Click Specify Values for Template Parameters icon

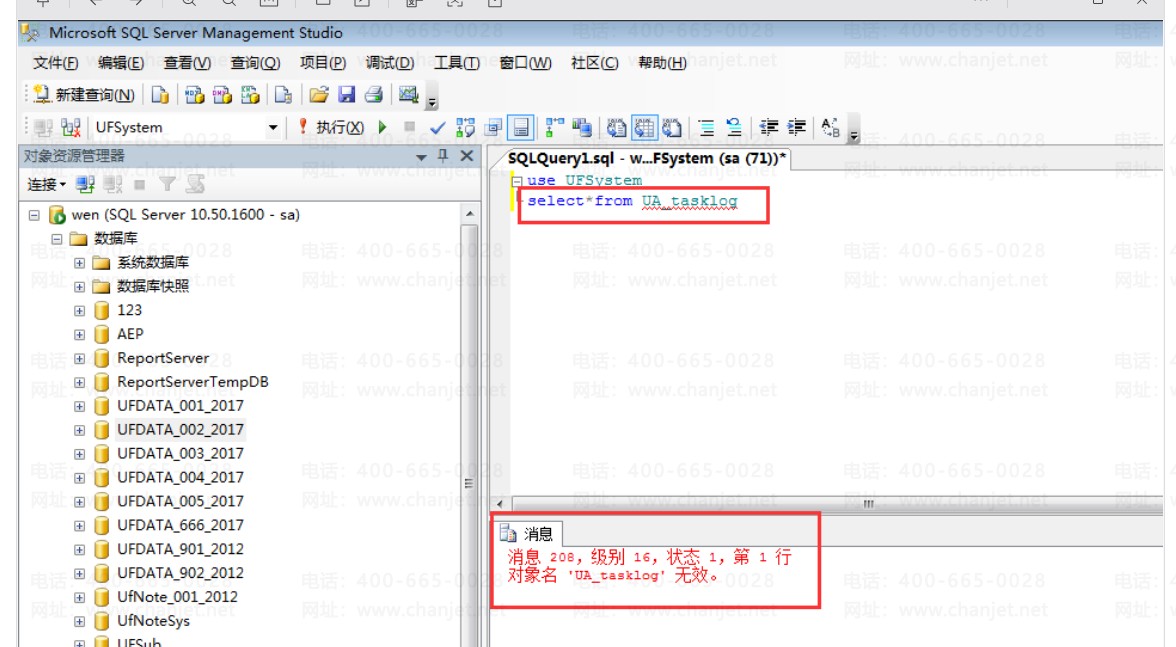tap(830, 127)
